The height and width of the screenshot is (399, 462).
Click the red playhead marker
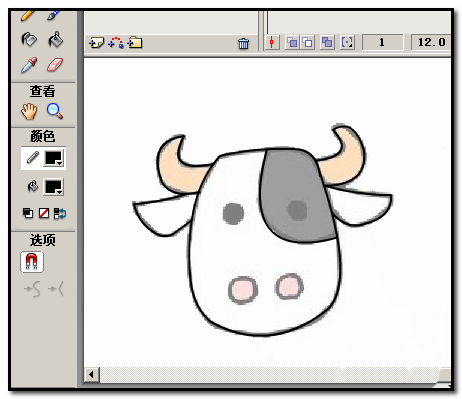pos(267,23)
